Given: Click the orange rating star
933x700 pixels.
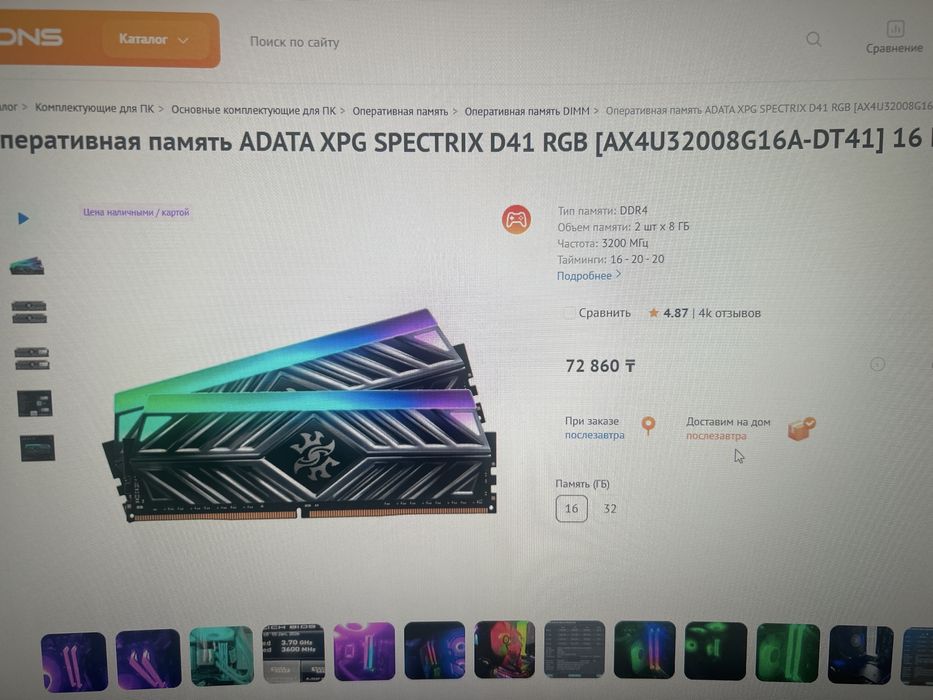Looking at the screenshot, I should coord(653,312).
